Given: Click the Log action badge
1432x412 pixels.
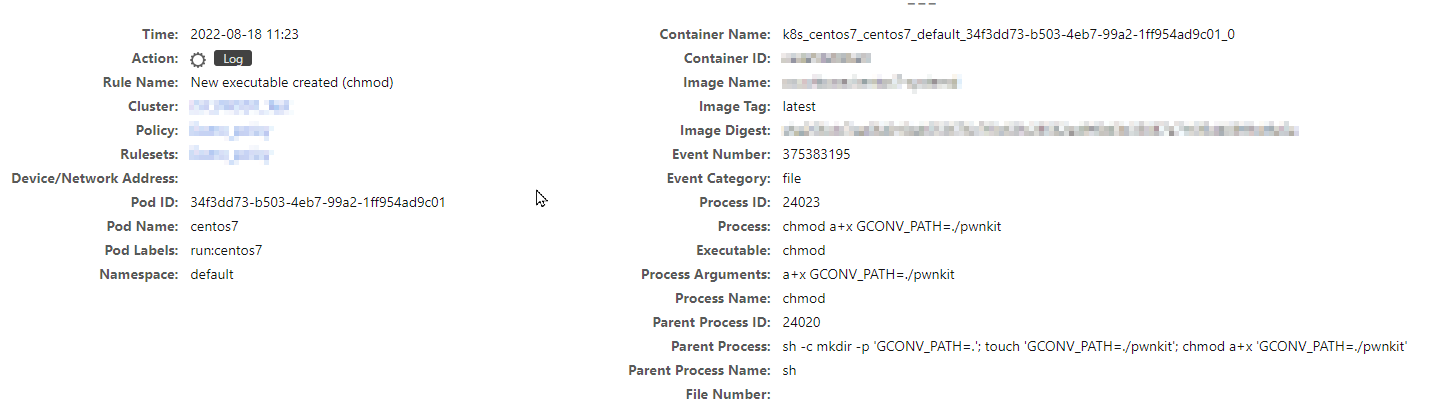Looking at the screenshot, I should 232,59.
